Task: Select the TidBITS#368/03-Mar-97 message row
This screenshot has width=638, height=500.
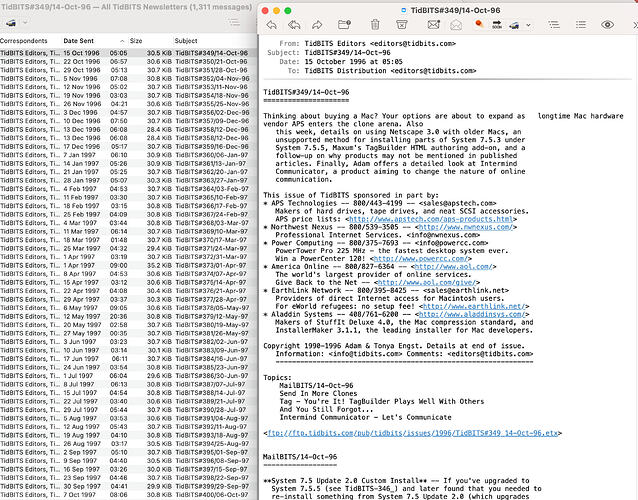Action: tap(129, 223)
